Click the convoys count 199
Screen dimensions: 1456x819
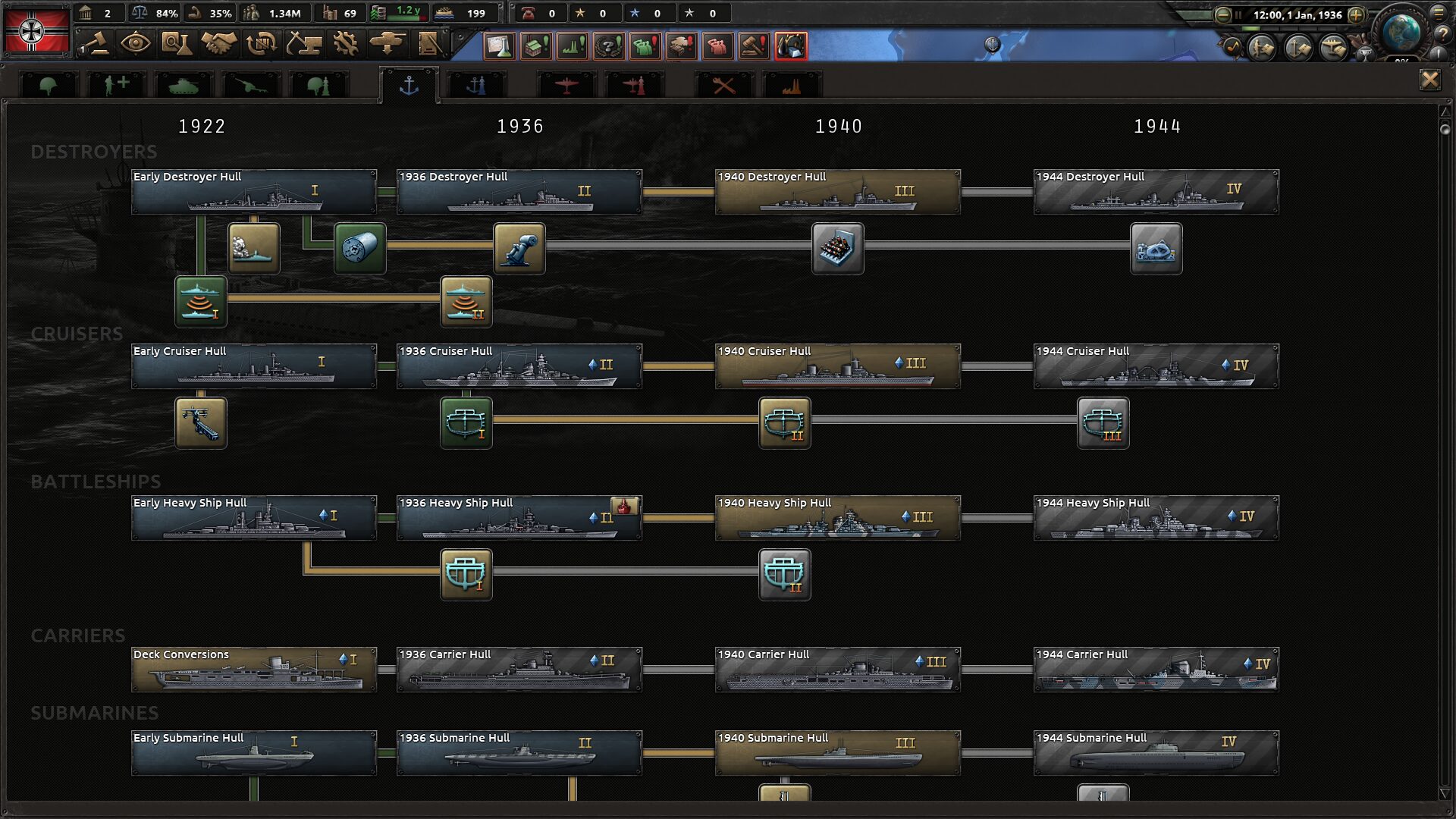(x=475, y=13)
